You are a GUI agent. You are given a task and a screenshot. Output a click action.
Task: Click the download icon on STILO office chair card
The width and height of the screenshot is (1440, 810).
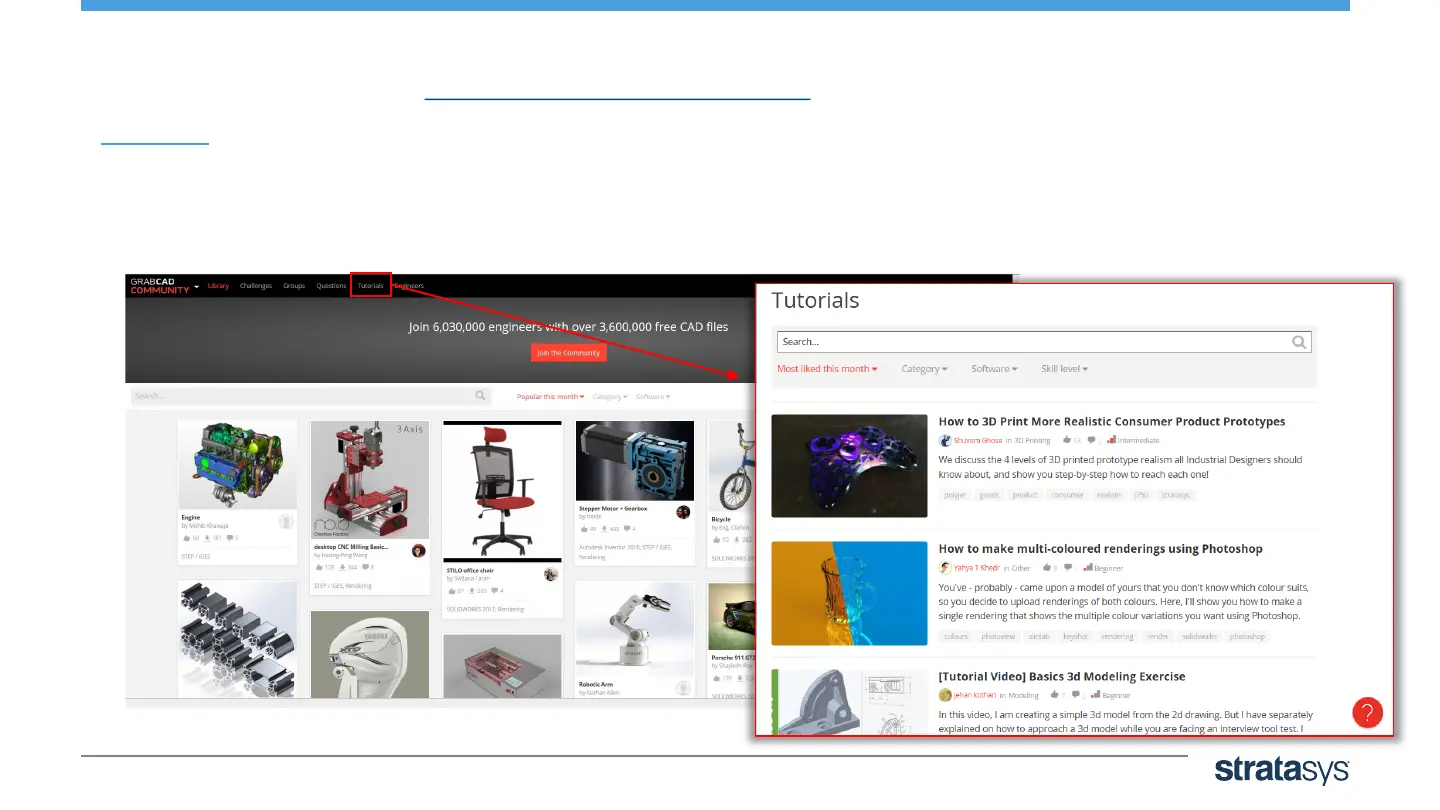coord(472,591)
